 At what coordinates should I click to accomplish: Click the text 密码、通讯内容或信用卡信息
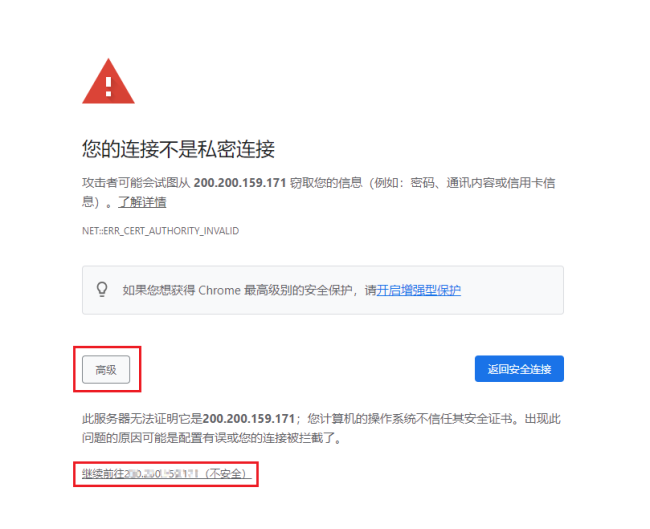point(483,183)
